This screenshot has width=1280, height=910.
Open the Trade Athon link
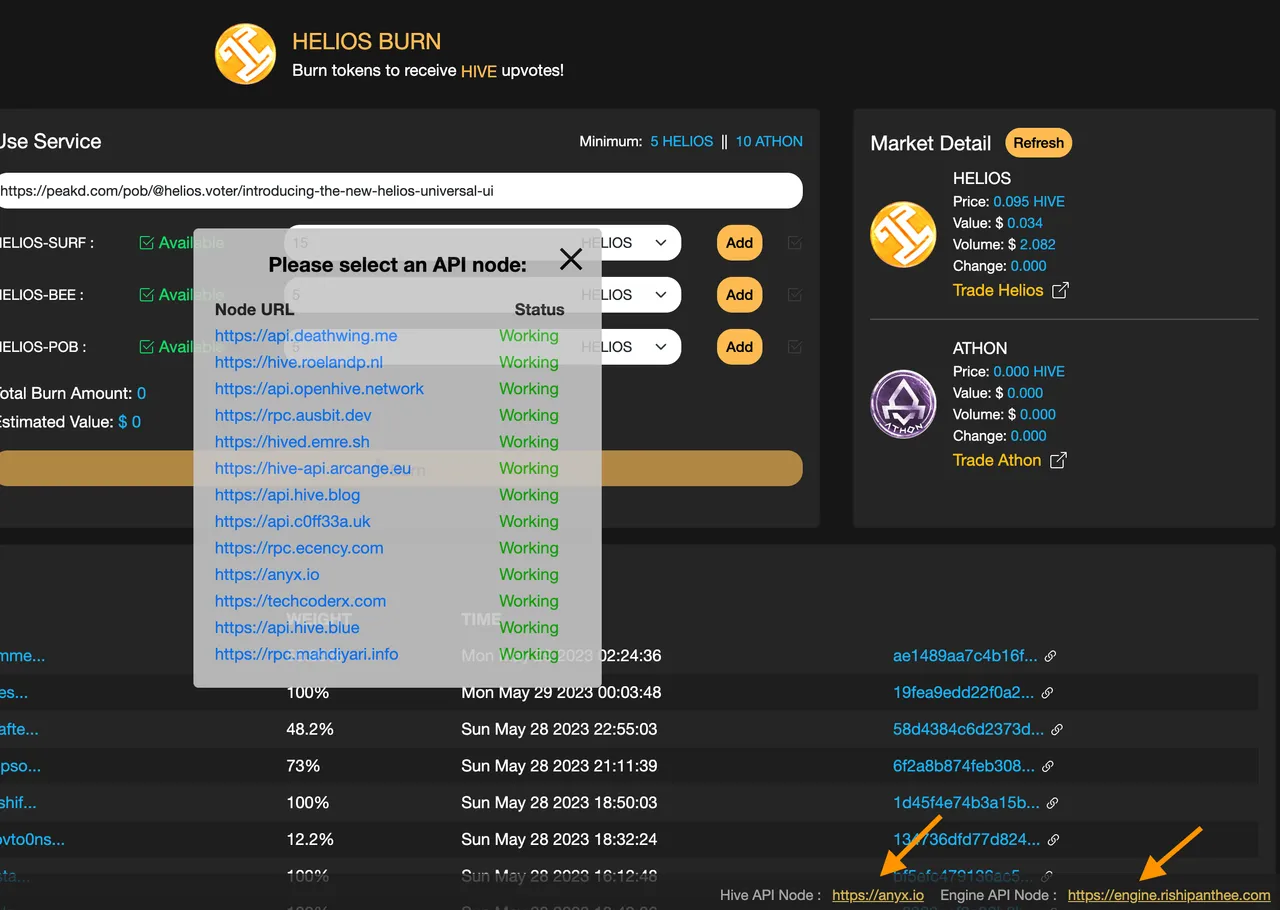click(x=997, y=460)
